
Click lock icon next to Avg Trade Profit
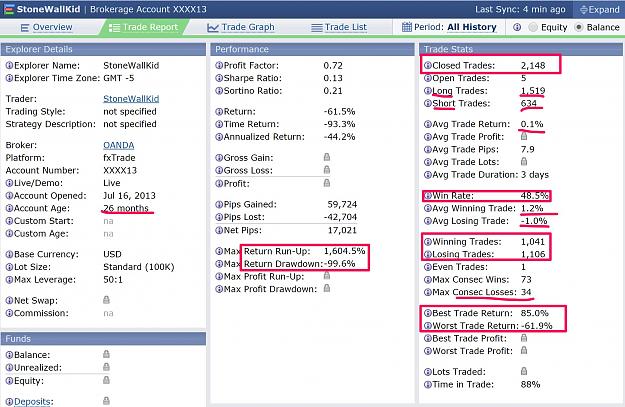point(524,136)
